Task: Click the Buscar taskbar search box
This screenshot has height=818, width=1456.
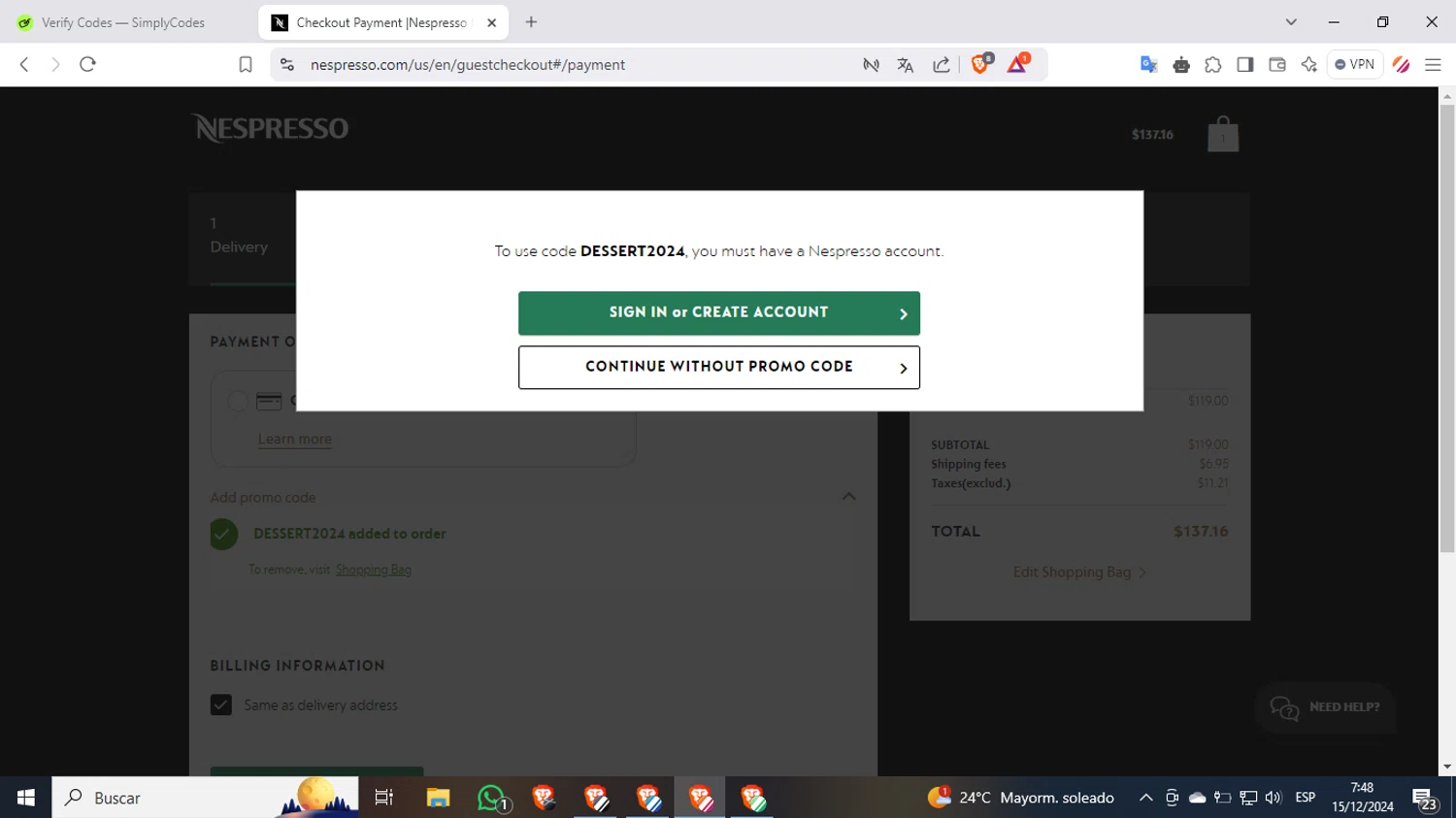Action: [x=206, y=798]
